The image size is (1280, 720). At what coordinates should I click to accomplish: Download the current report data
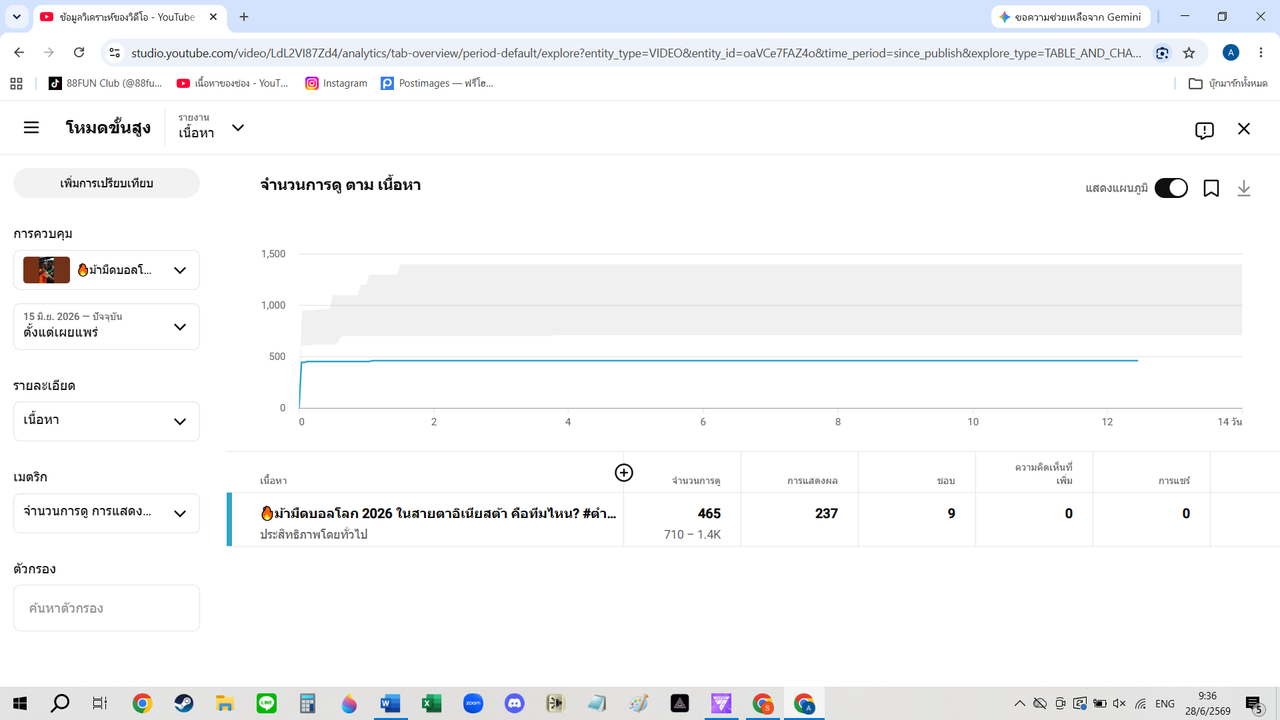[x=1244, y=188]
